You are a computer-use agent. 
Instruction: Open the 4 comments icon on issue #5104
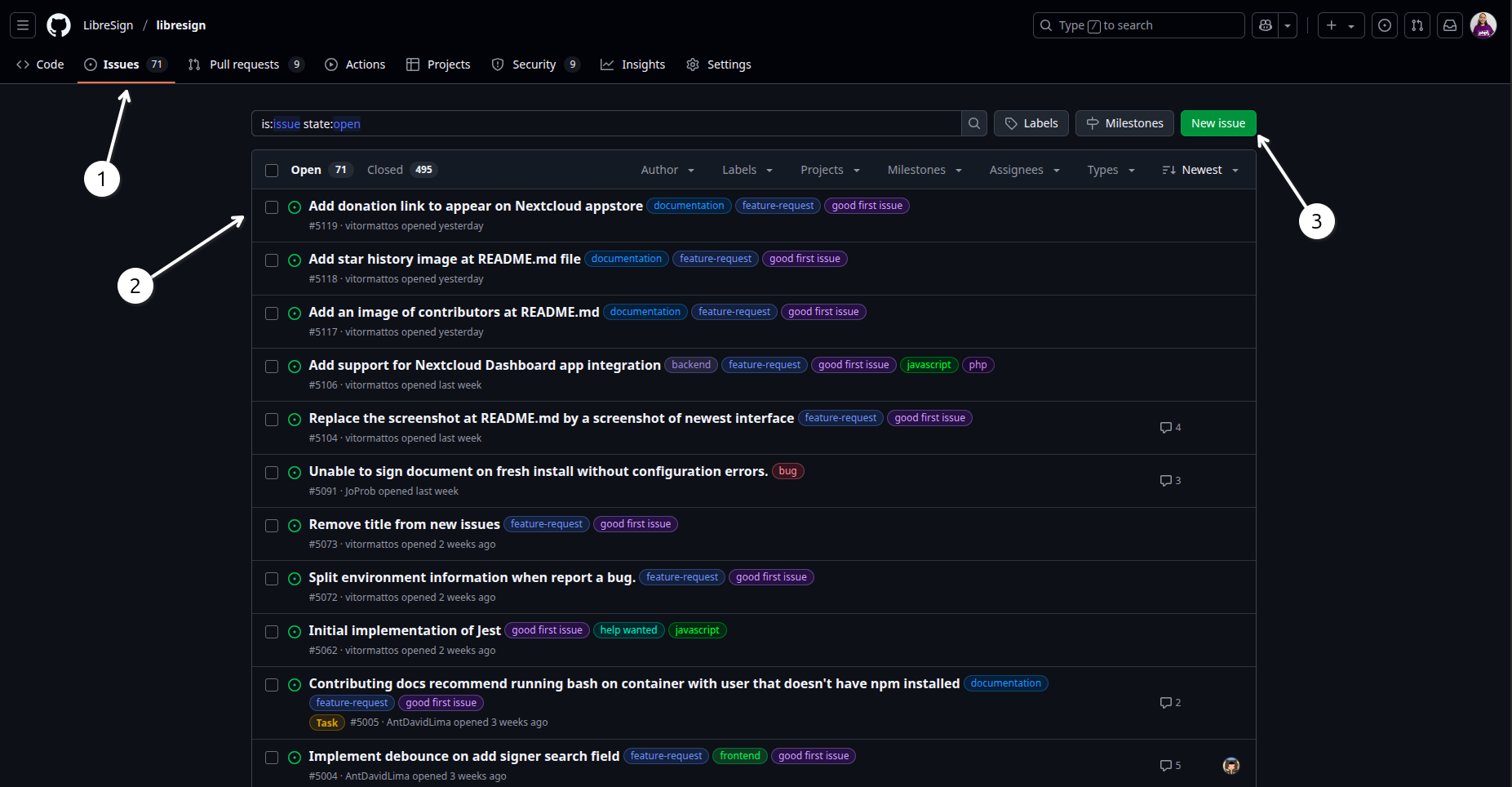pos(1170,428)
